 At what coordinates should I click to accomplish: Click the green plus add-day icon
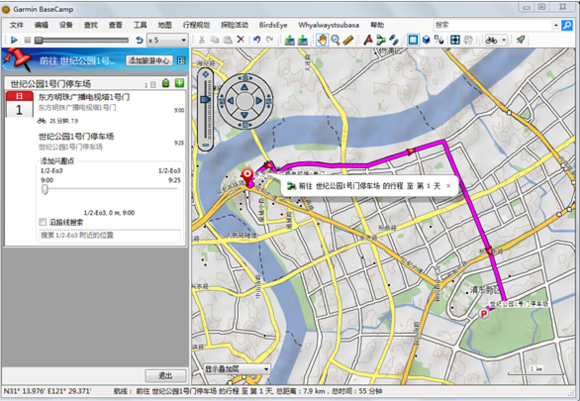click(x=179, y=83)
